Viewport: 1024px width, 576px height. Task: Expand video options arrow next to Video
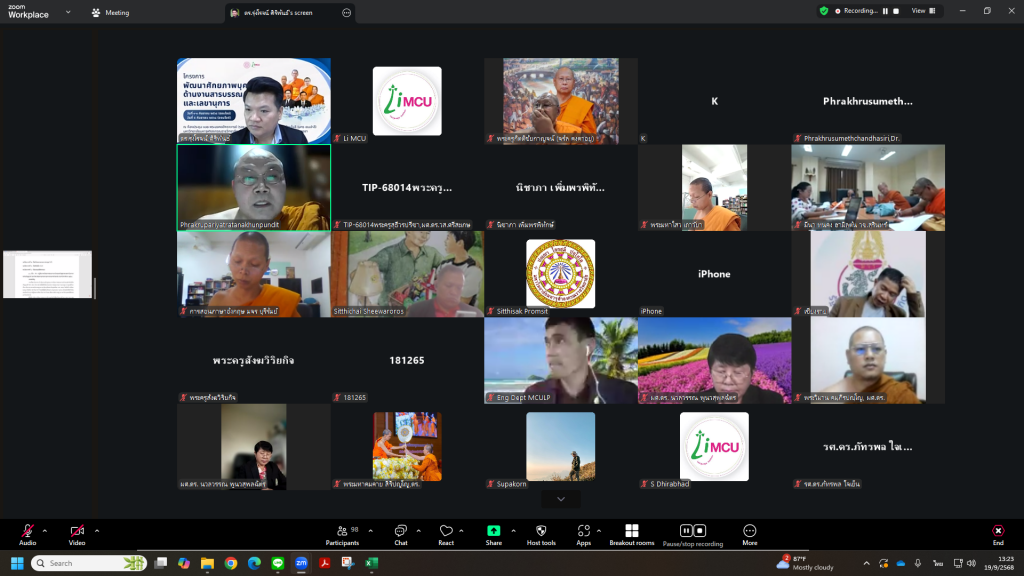click(97, 531)
